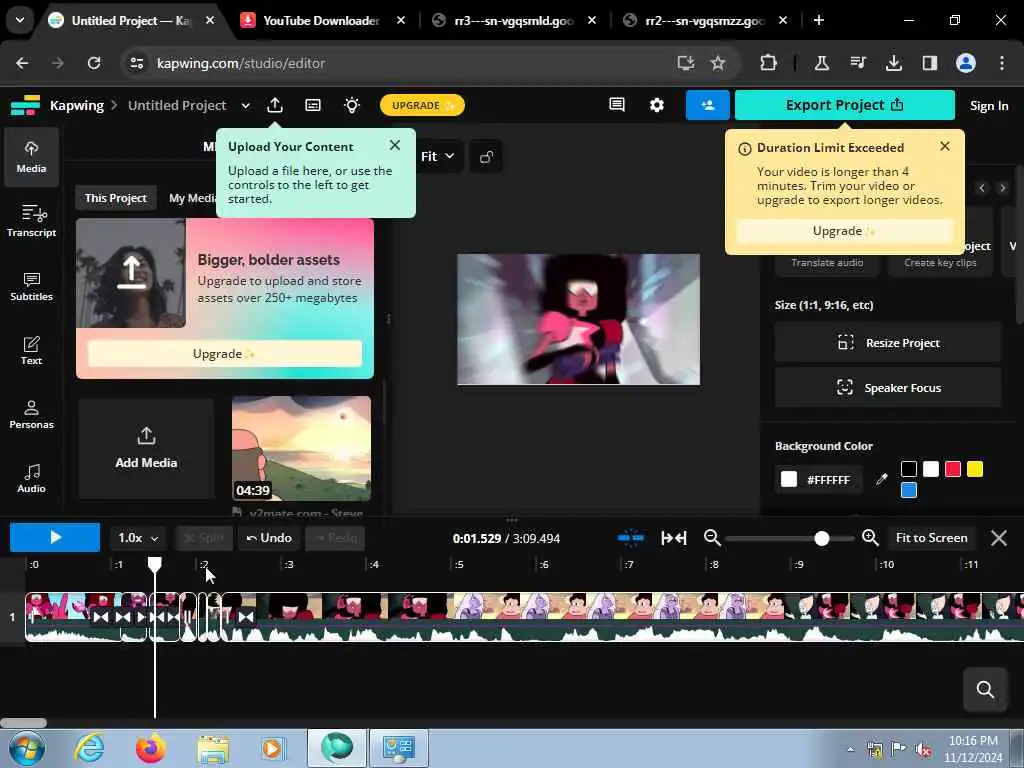Open Chrome tab search dropdown
Image resolution: width=1024 pixels, height=768 pixels.
point(20,20)
